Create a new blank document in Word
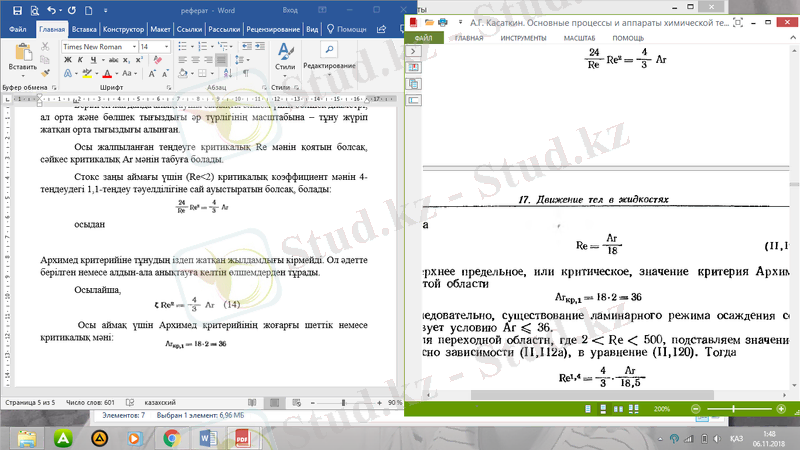The height and width of the screenshot is (450, 800). coord(88,10)
